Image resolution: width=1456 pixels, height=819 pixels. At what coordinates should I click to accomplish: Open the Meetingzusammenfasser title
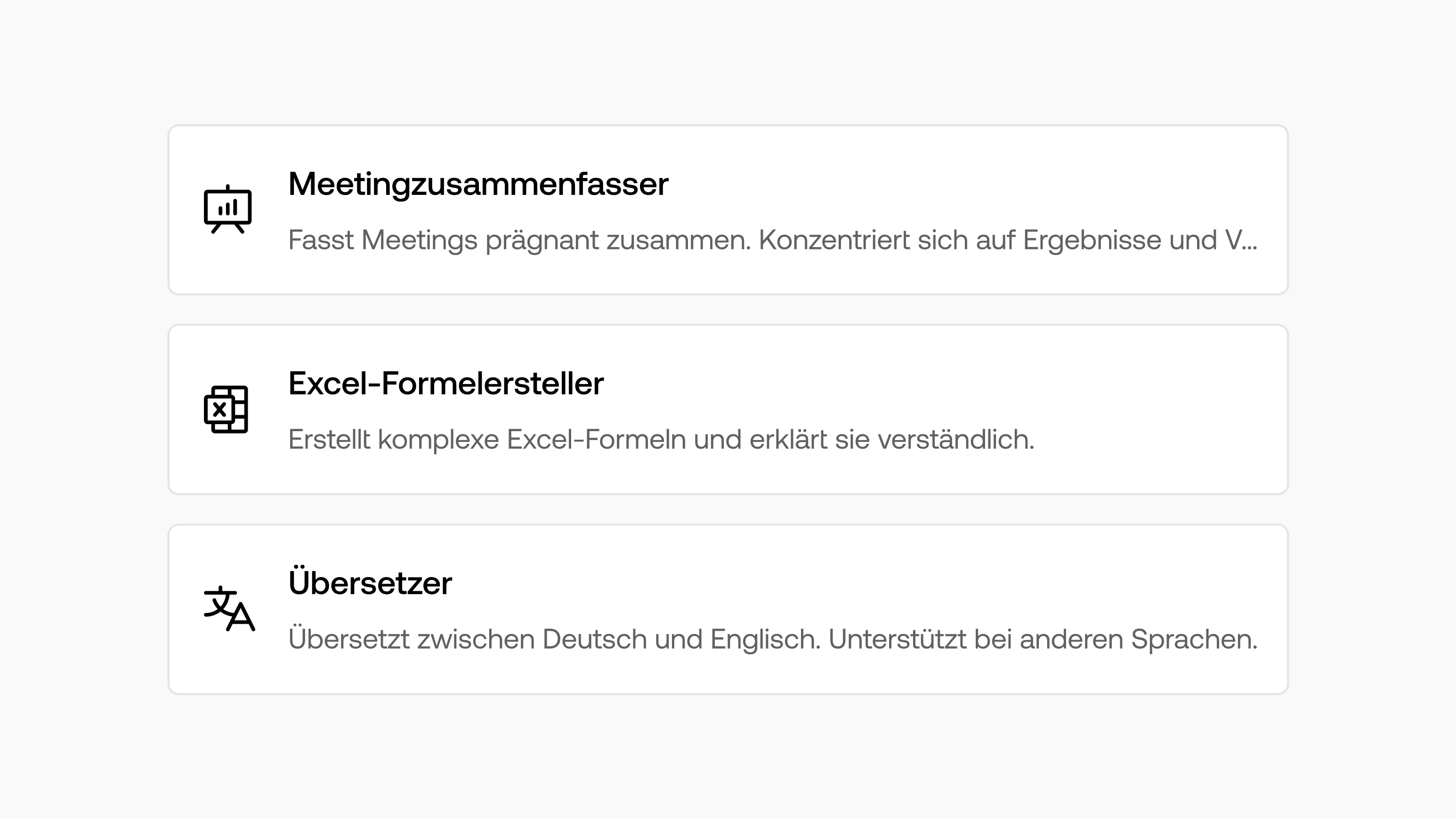[x=477, y=184]
